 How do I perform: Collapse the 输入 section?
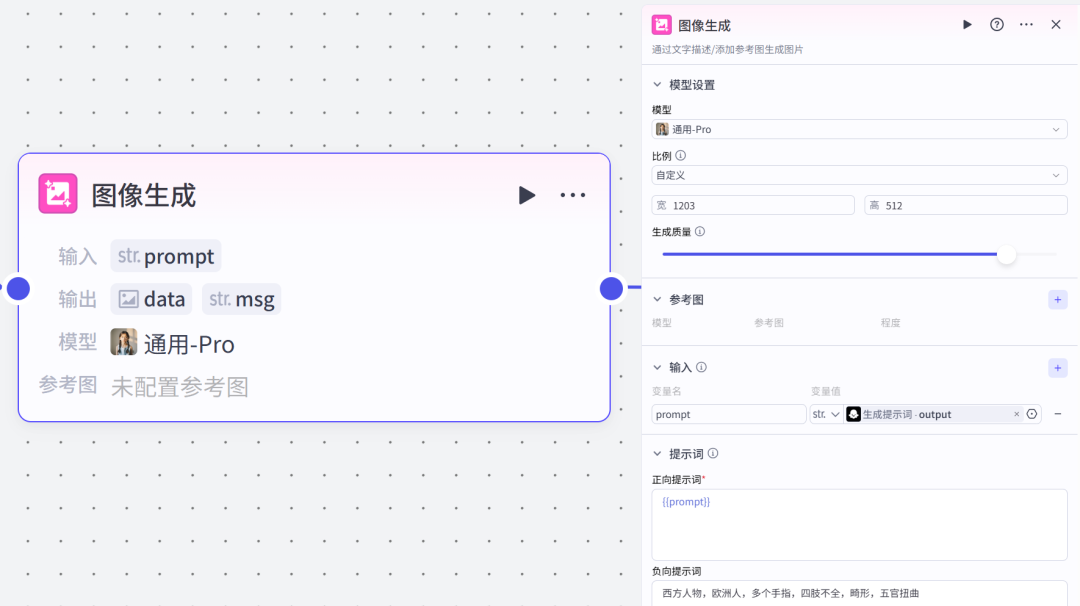[657, 367]
